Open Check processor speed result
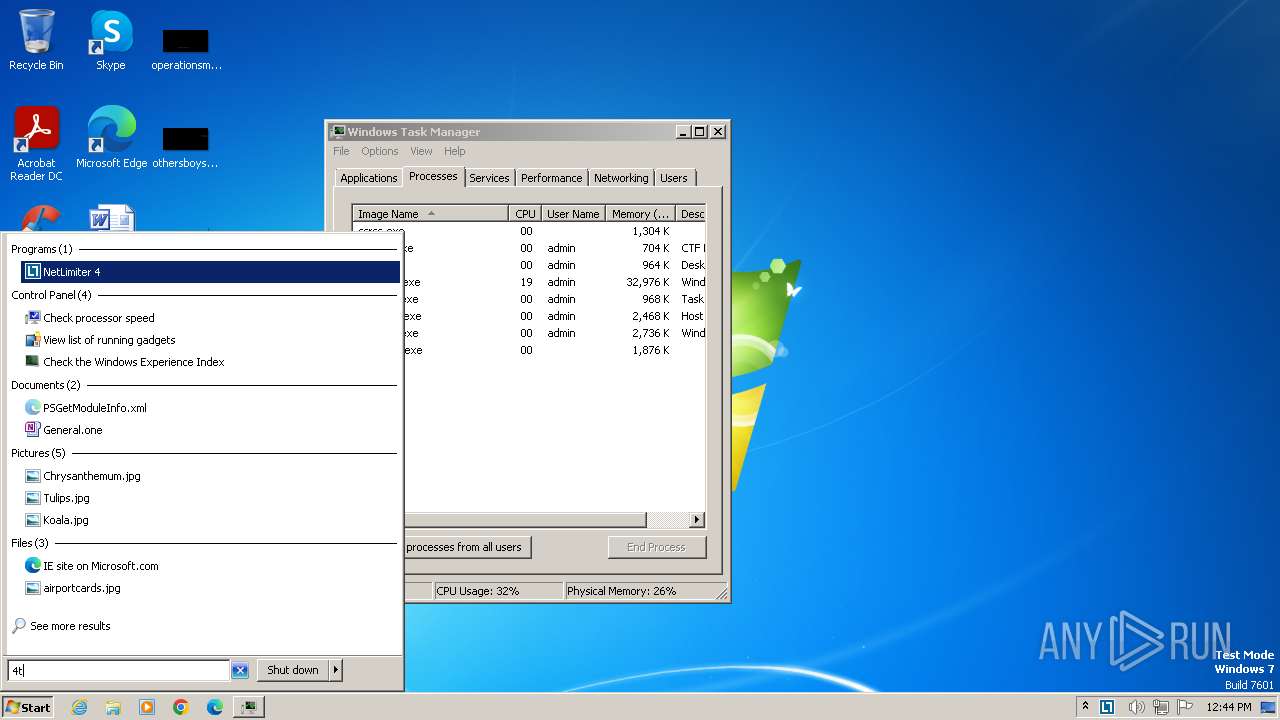1280x720 pixels. pos(99,318)
